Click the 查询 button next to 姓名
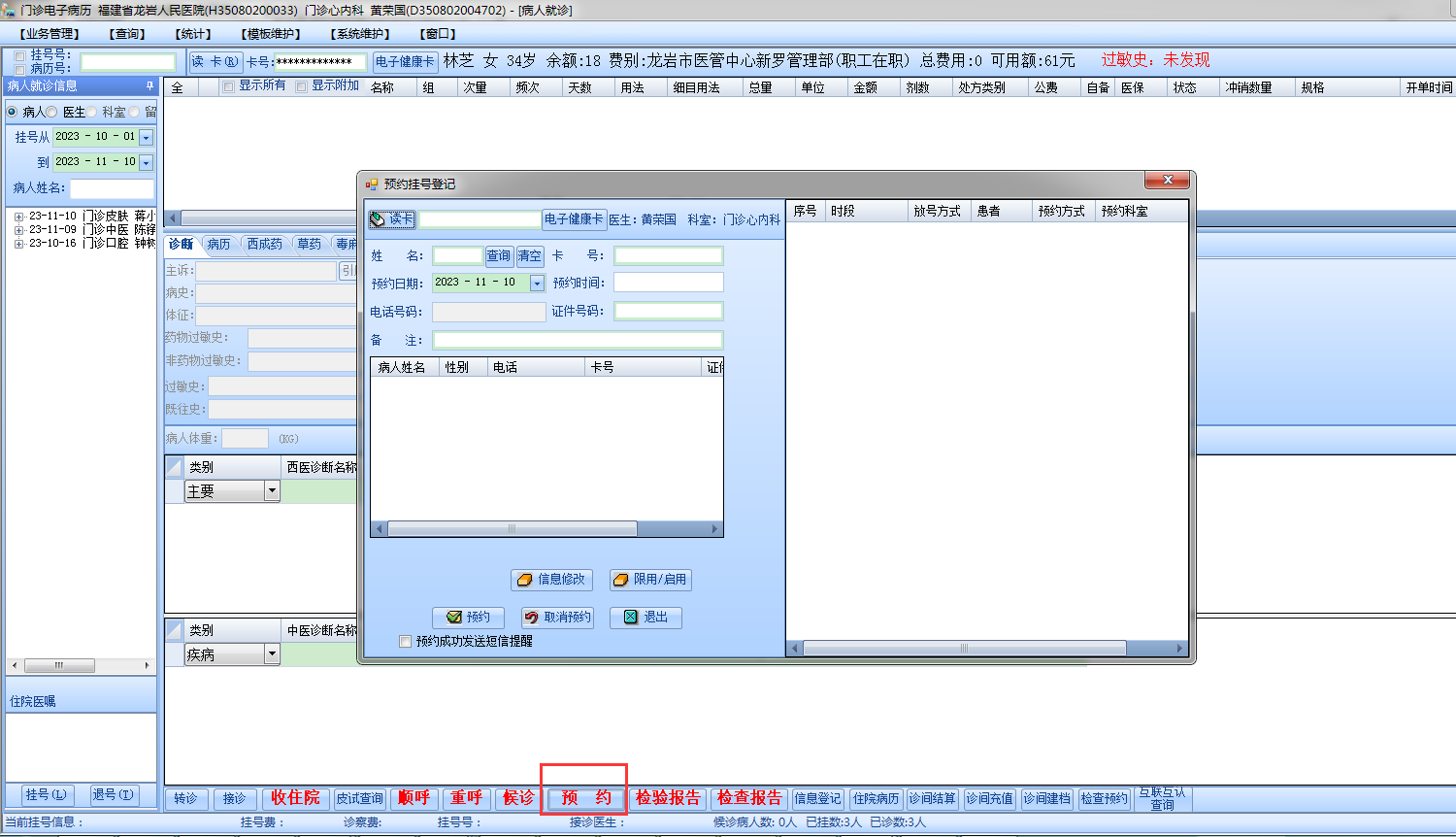The image size is (1456, 837). pyautogui.click(x=499, y=256)
